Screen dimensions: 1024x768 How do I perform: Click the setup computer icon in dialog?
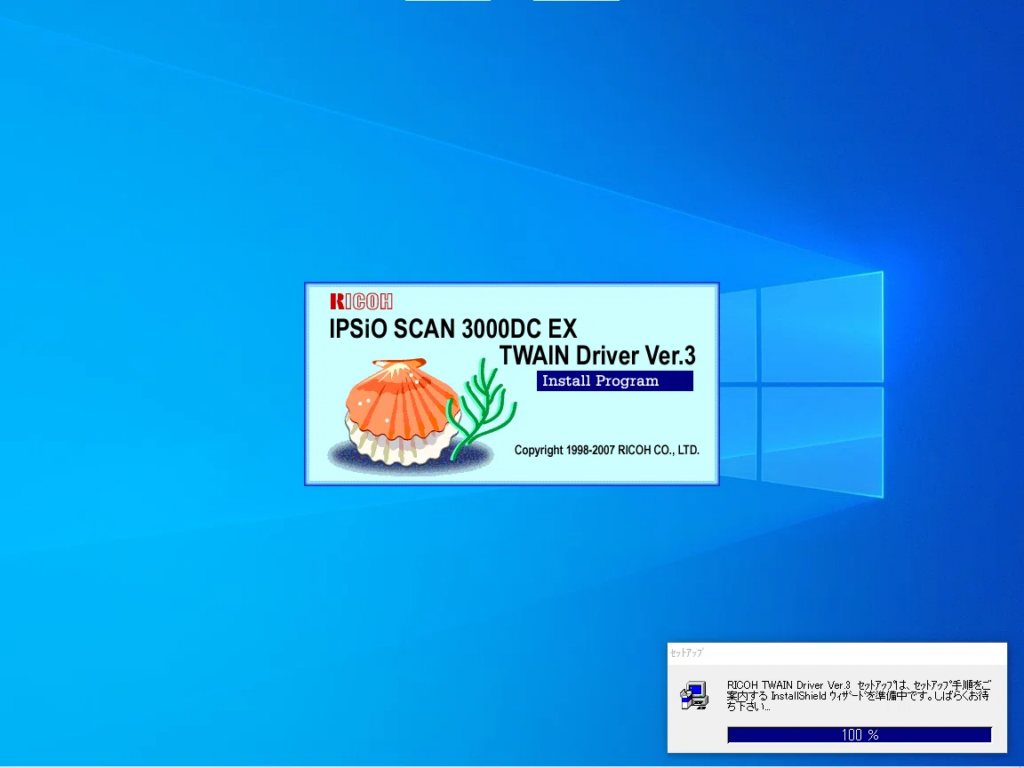pyautogui.click(x=694, y=696)
